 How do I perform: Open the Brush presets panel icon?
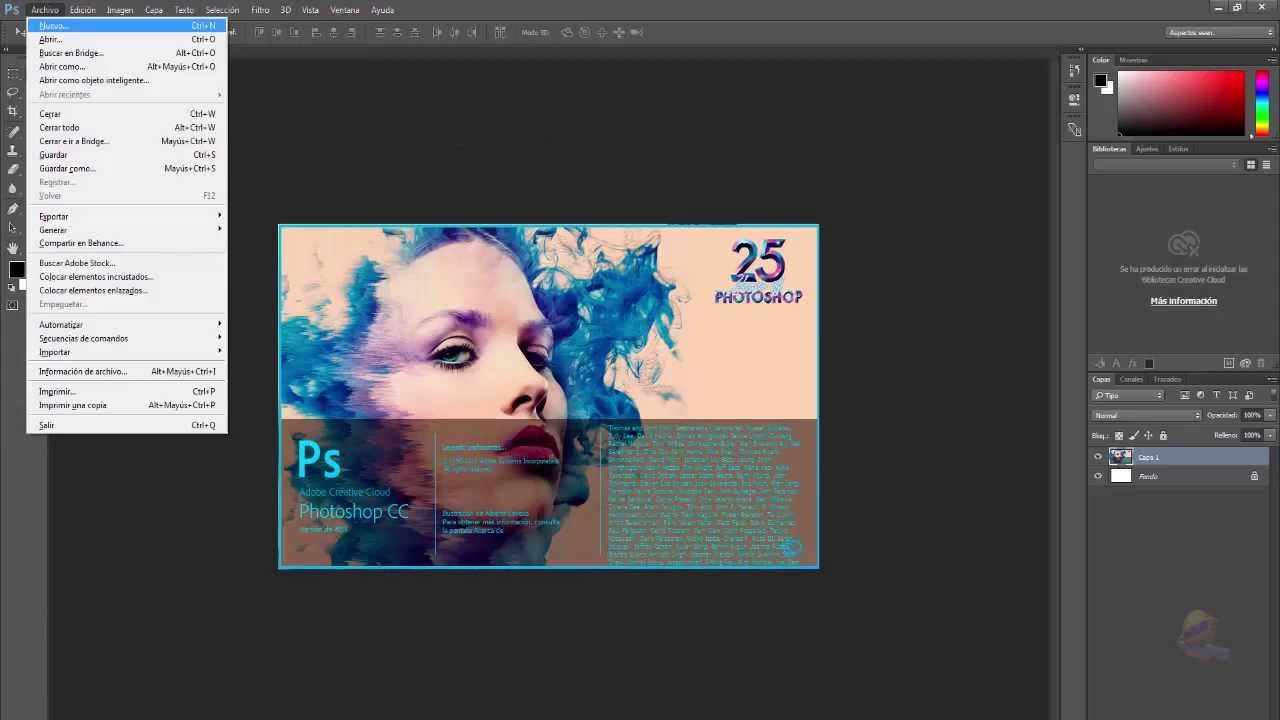pyautogui.click(x=1075, y=130)
